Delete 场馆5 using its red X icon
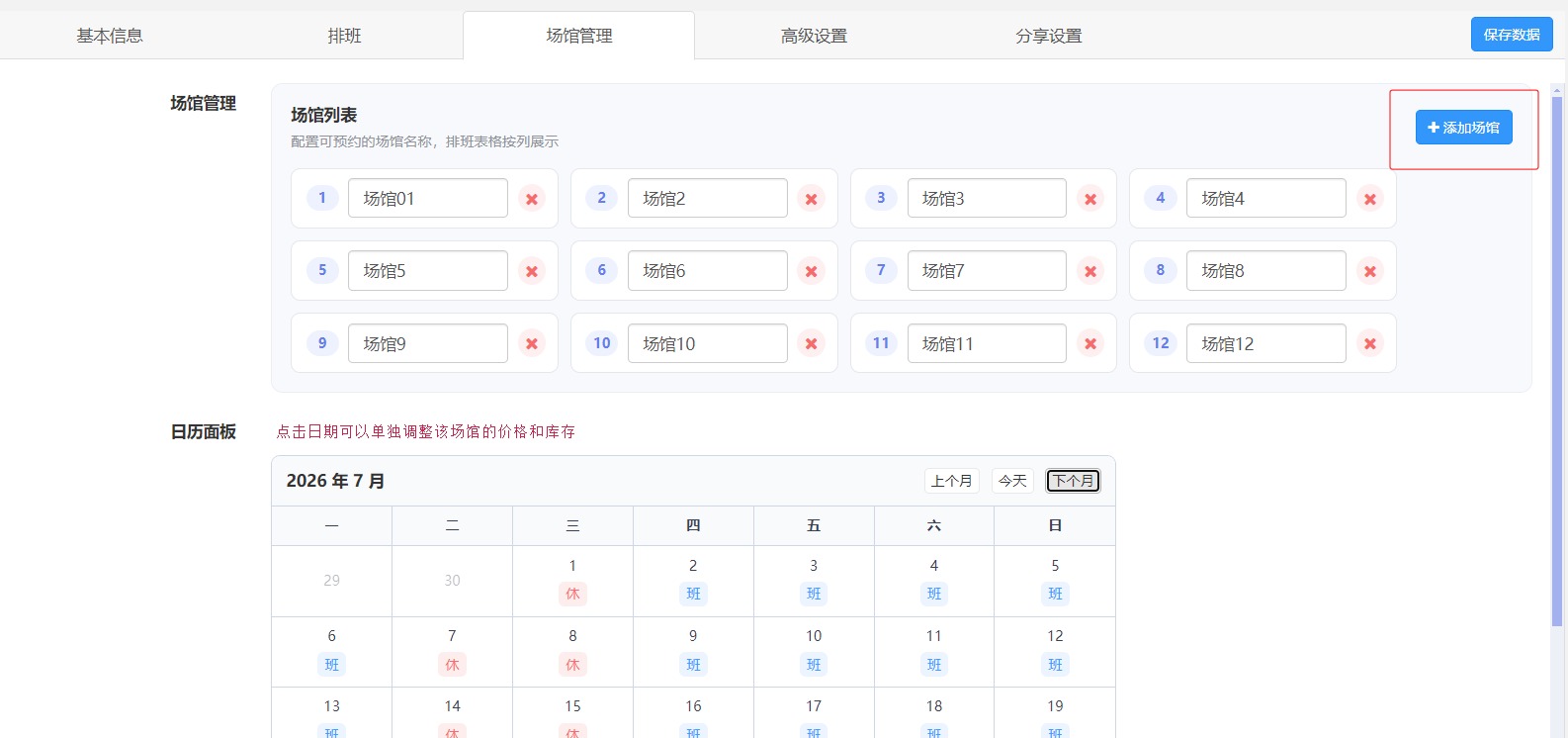 tap(532, 271)
